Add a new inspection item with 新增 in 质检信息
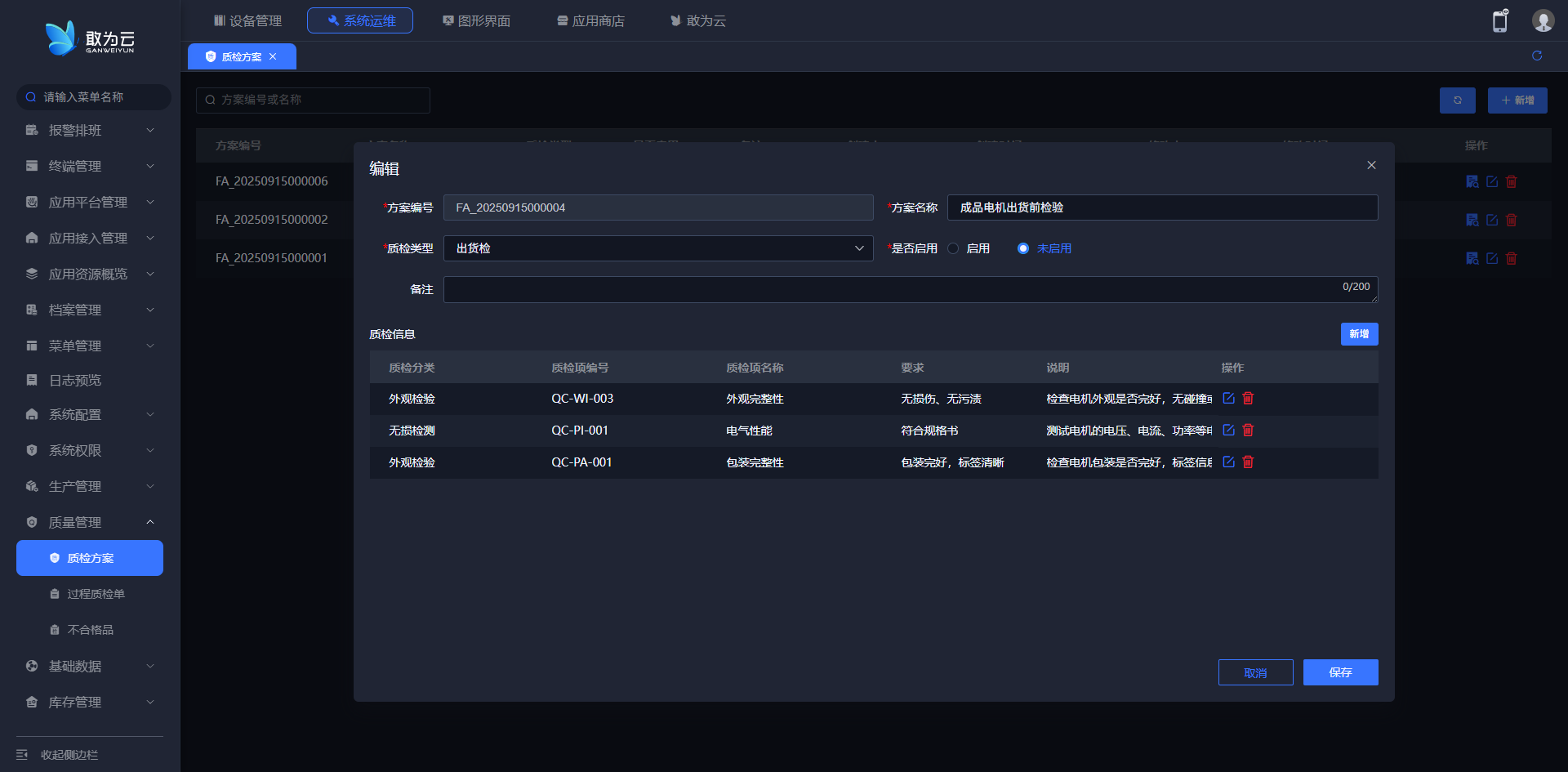 coord(1358,334)
